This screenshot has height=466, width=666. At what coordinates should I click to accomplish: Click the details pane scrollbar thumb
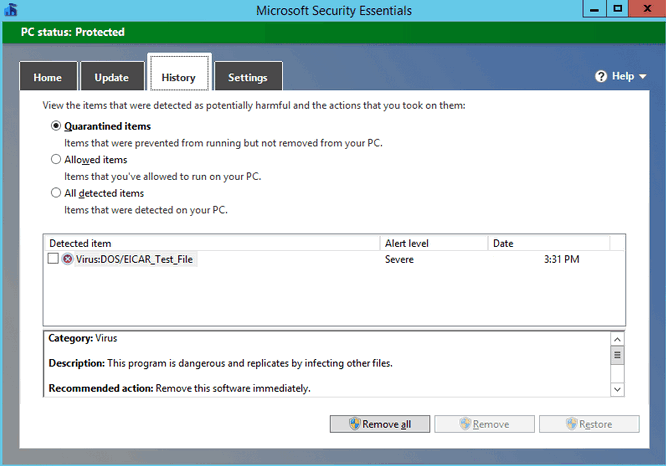[x=617, y=355]
